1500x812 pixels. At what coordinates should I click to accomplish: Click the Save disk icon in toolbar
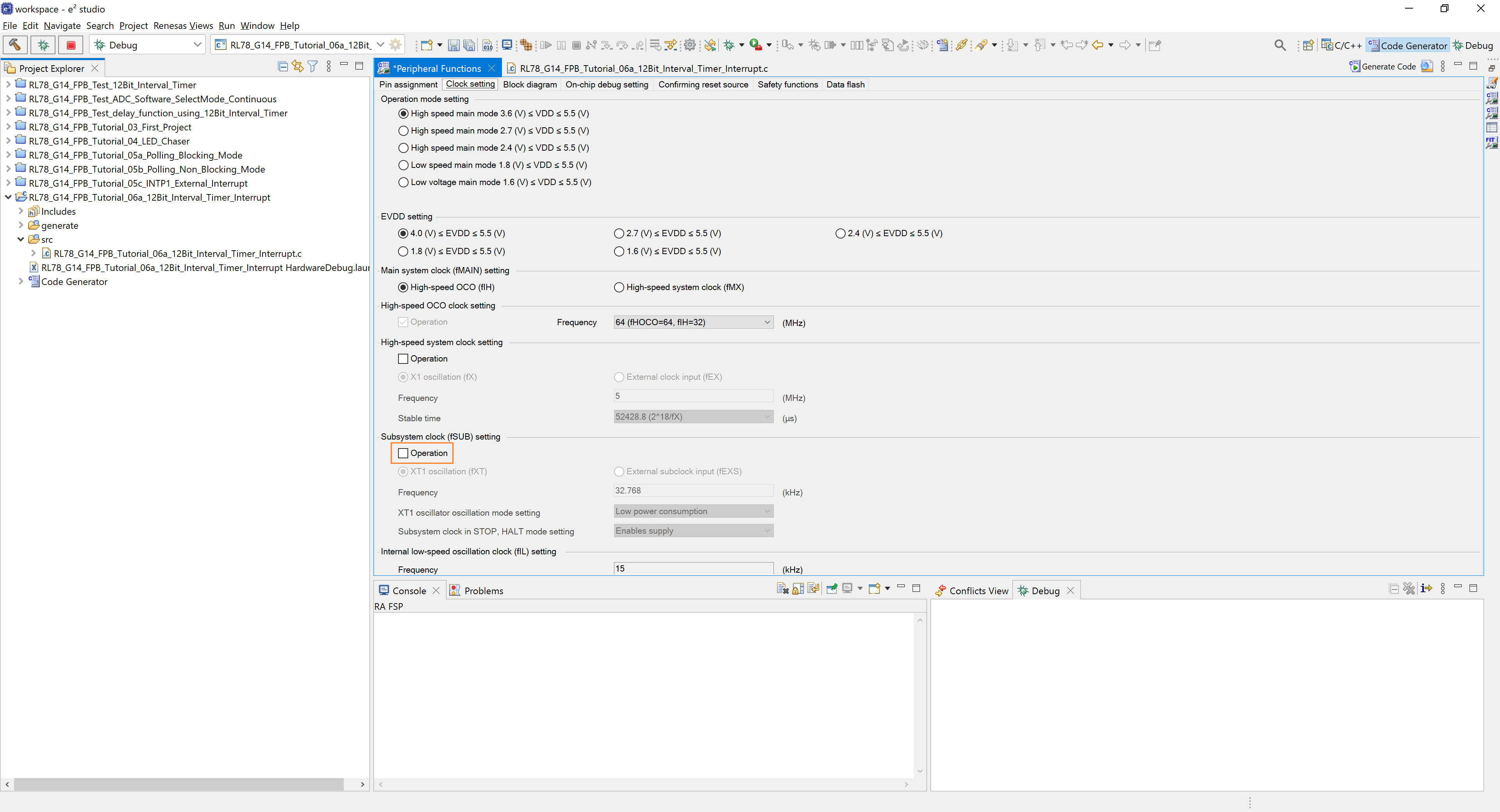[454, 45]
